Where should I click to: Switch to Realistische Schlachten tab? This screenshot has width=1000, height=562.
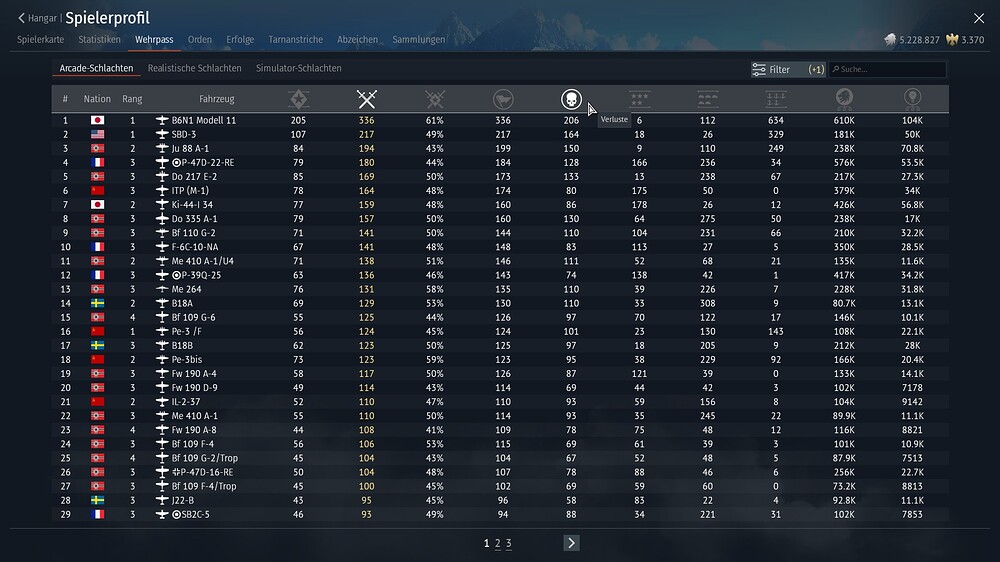pyautogui.click(x=194, y=69)
